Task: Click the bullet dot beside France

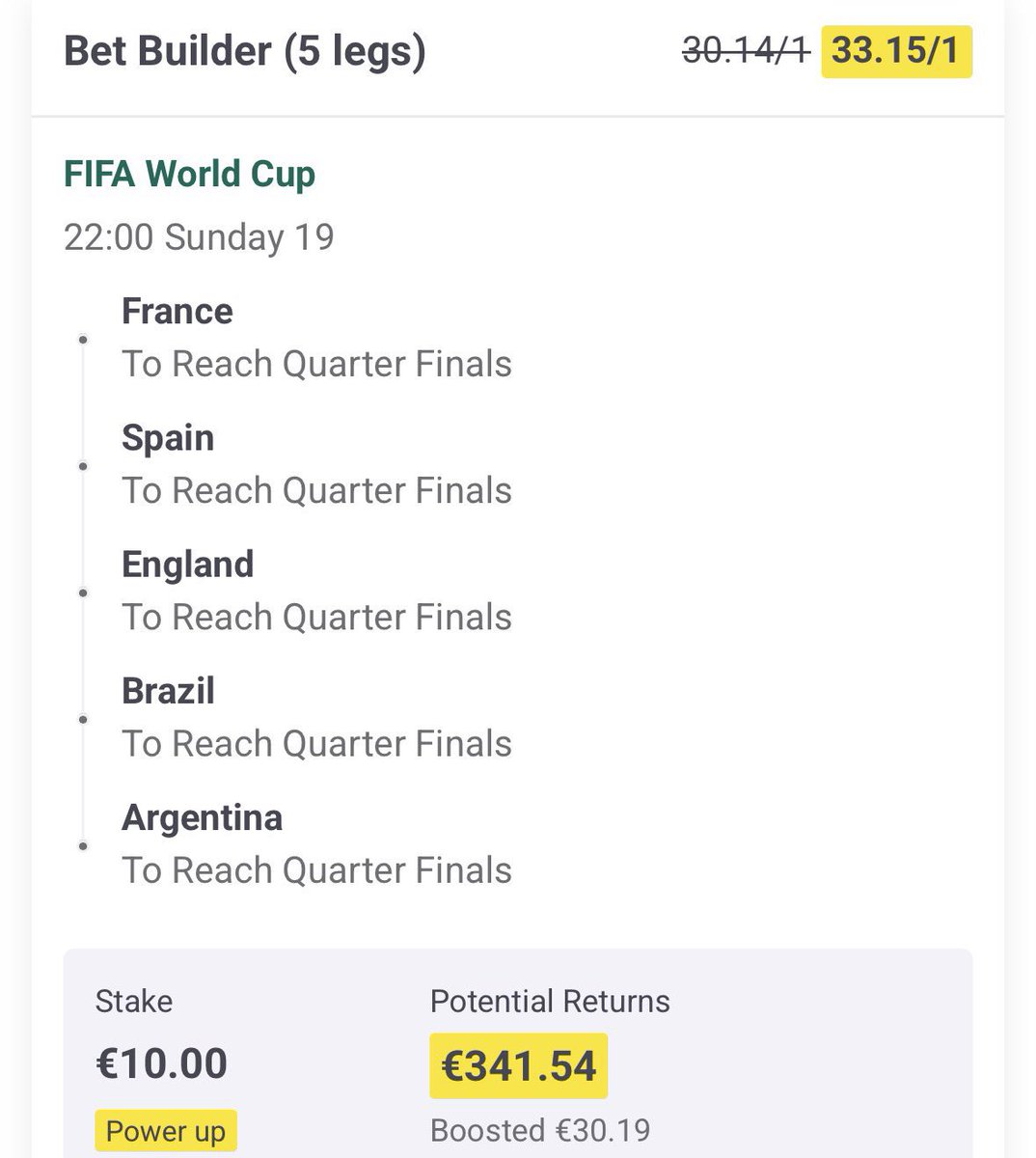Action: pyautogui.click(x=83, y=340)
